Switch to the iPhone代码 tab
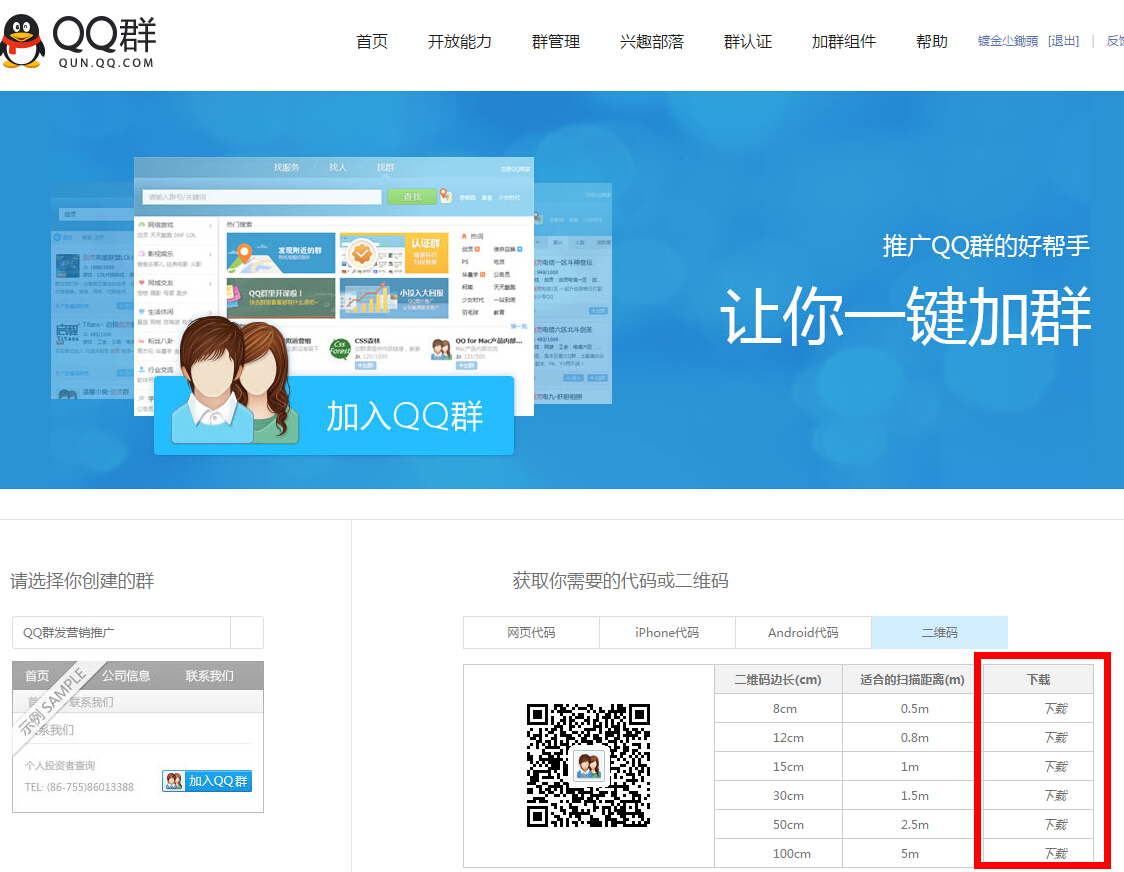The height and width of the screenshot is (872, 1124). coord(667,632)
